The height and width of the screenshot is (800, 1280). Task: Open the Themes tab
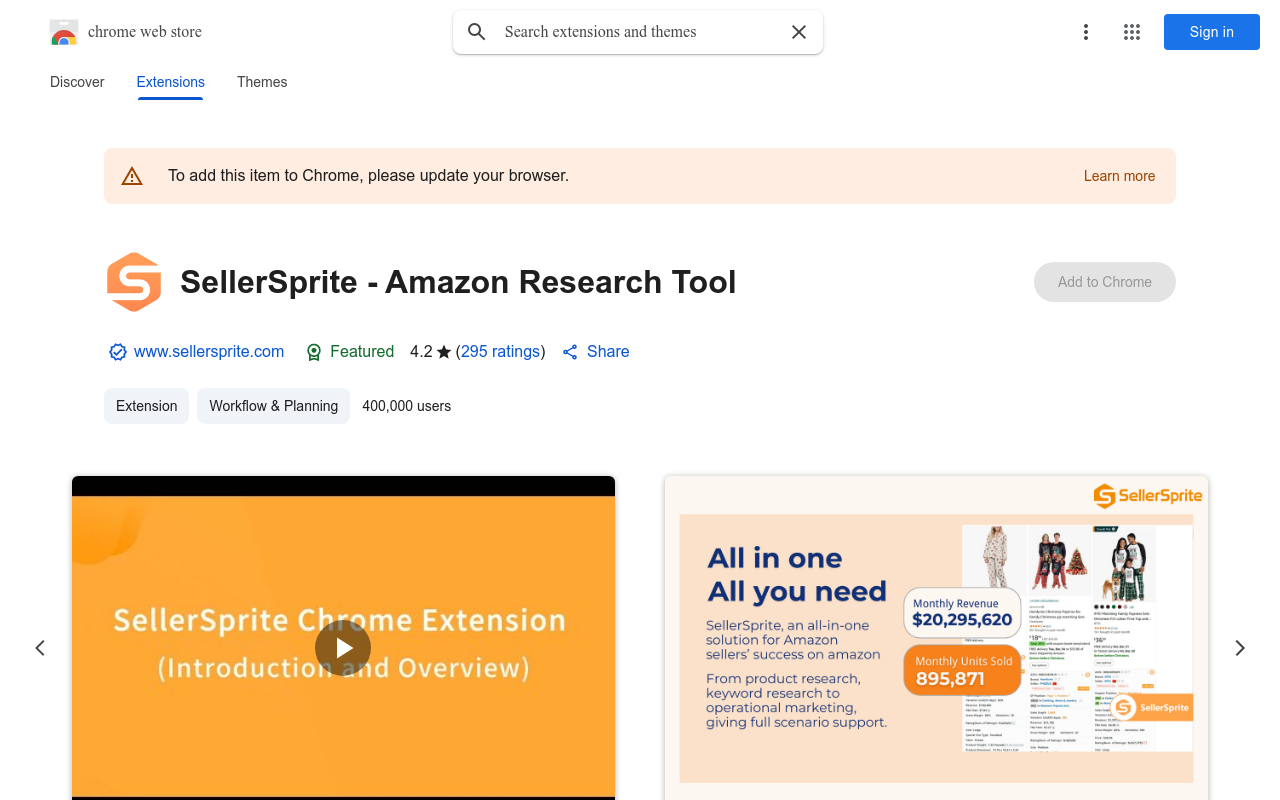[x=262, y=82]
